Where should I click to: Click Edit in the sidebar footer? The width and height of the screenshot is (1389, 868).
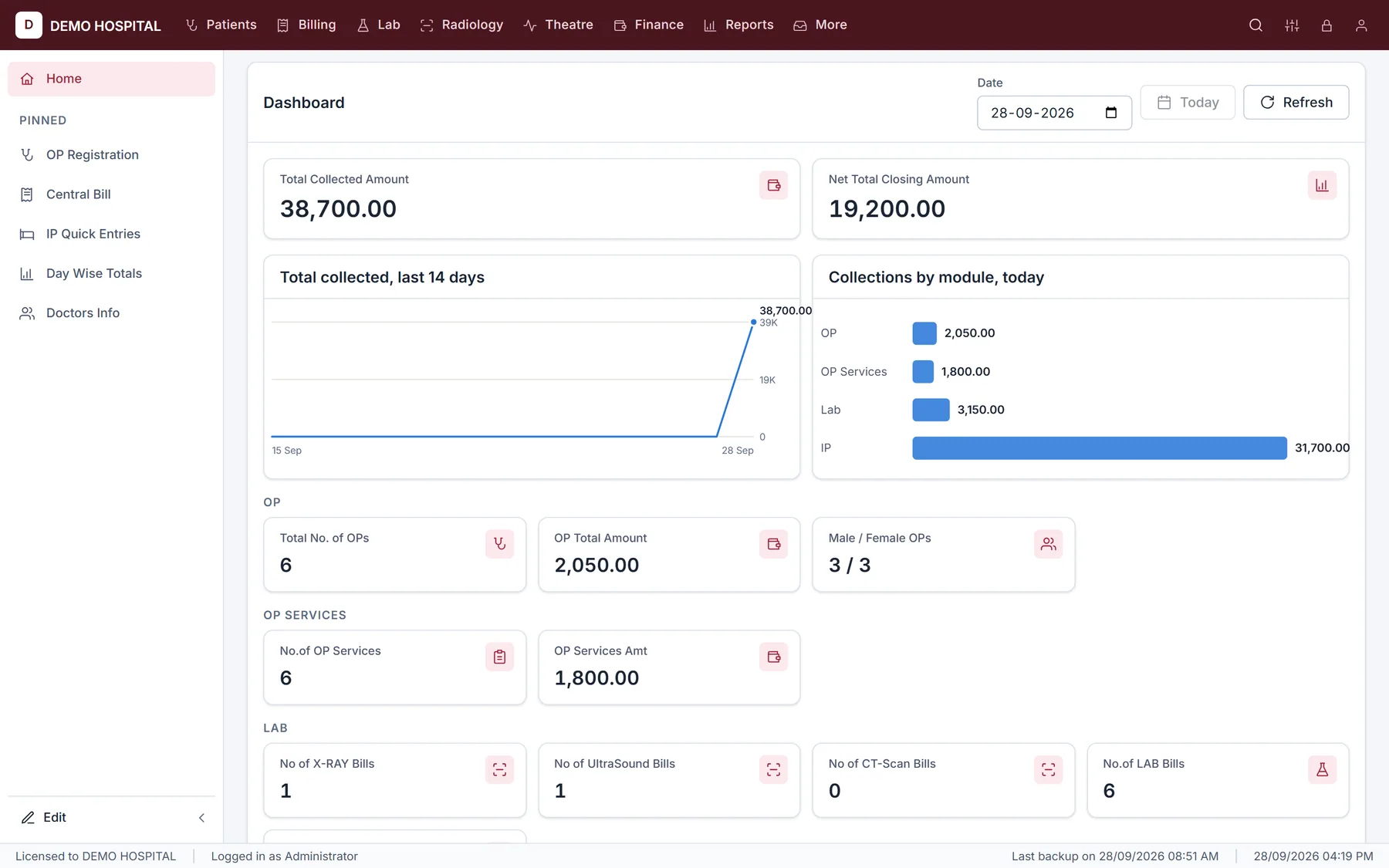(x=44, y=817)
